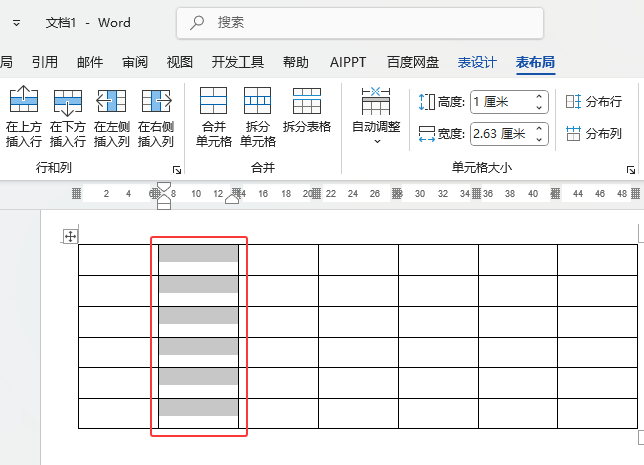Insert a row below
Image resolution: width=644 pixels, height=465 pixels.
(x=68, y=116)
